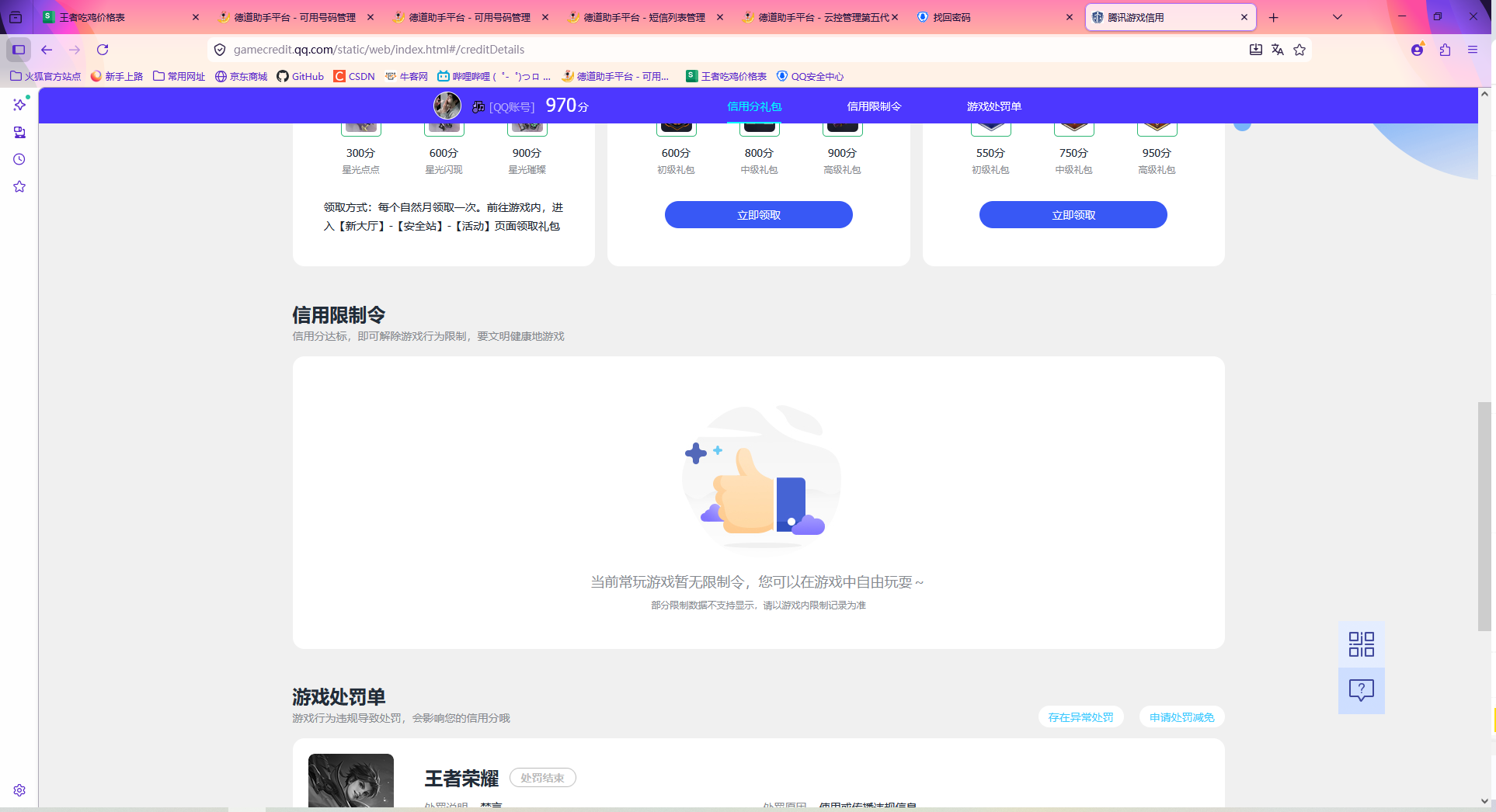Screen dimensions: 1496x812
Task: Switch to the 信用限制令 section tab
Action: pyautogui.click(x=873, y=106)
